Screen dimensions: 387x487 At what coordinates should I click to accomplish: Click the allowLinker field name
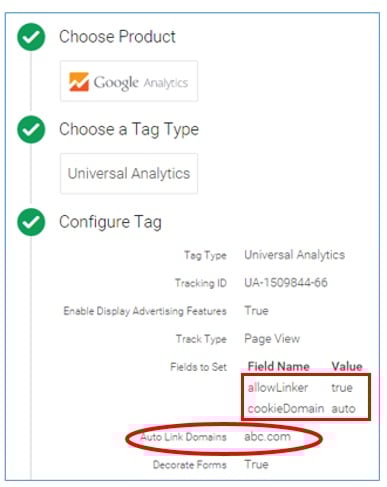tap(278, 388)
